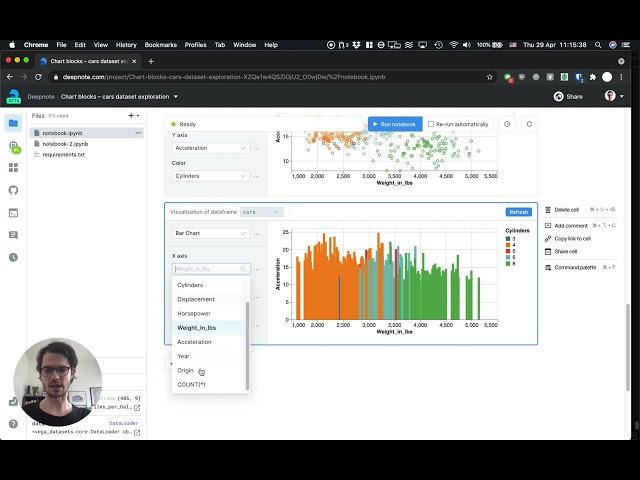Click the page vertical scrollbar
The height and width of the screenshot is (480, 640).
point(628,347)
